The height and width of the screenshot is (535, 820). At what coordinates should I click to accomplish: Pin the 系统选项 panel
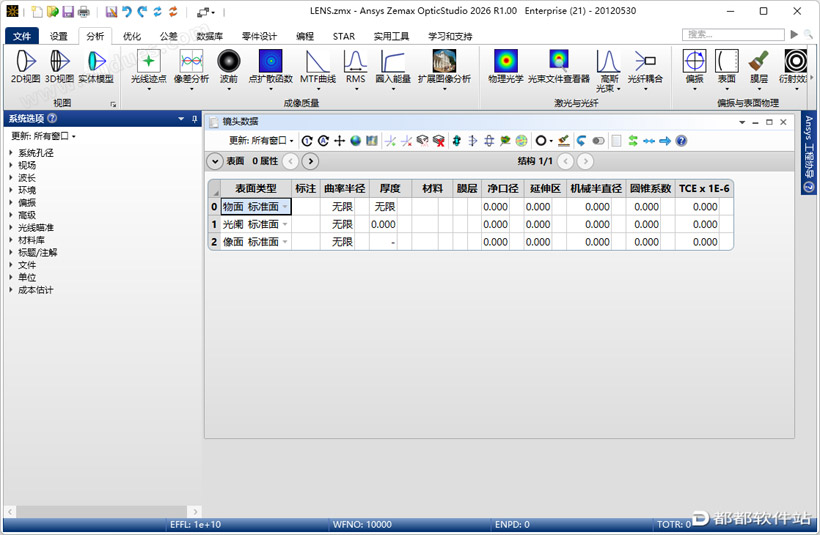click(195, 119)
